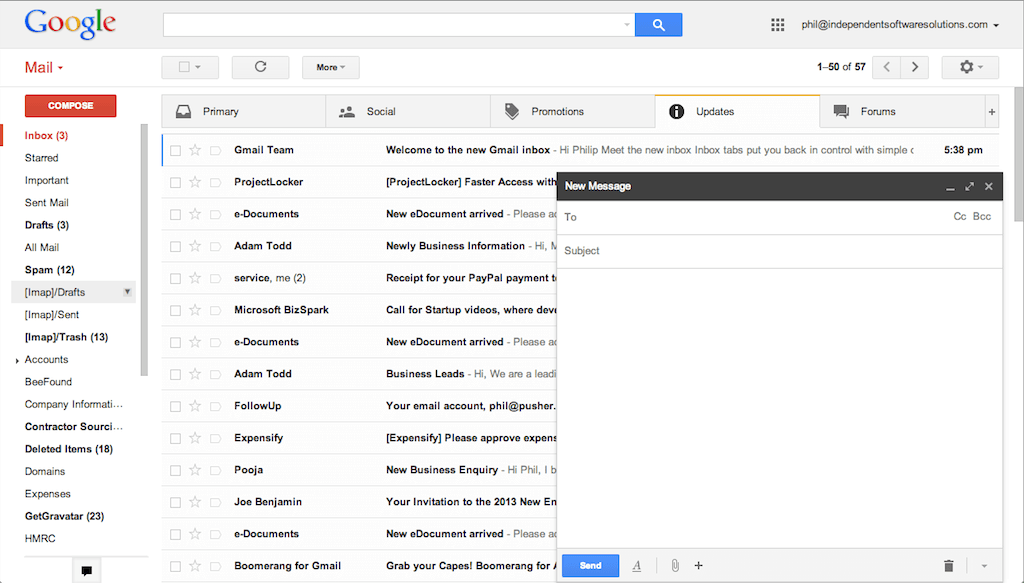Screen dimensions: 1024x583
Task: Select the Gmail Team message checkbox
Action: (175, 151)
